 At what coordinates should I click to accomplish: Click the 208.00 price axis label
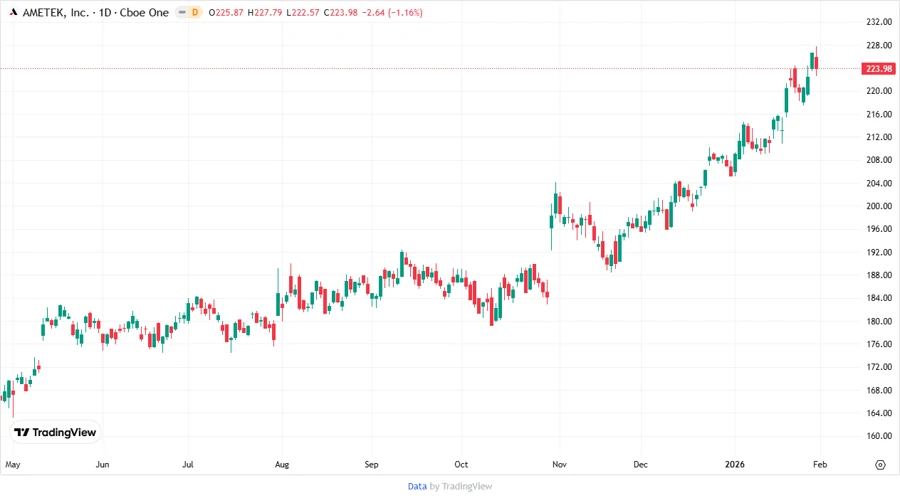[x=879, y=160]
